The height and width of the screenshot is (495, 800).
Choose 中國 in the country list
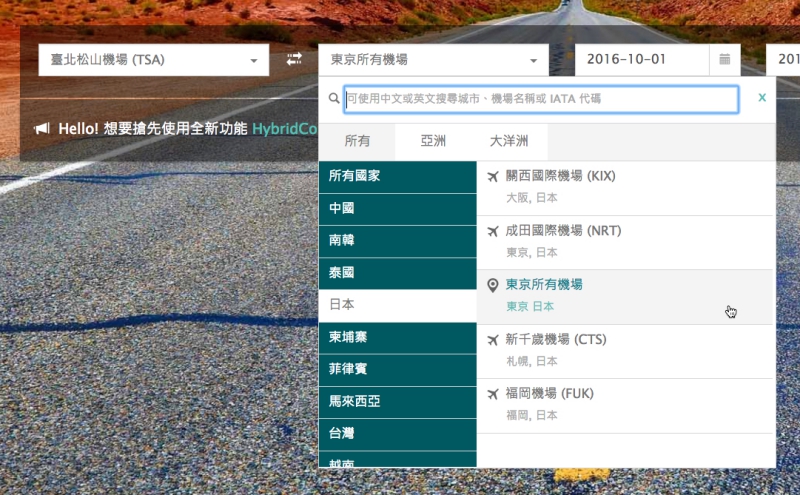click(397, 209)
